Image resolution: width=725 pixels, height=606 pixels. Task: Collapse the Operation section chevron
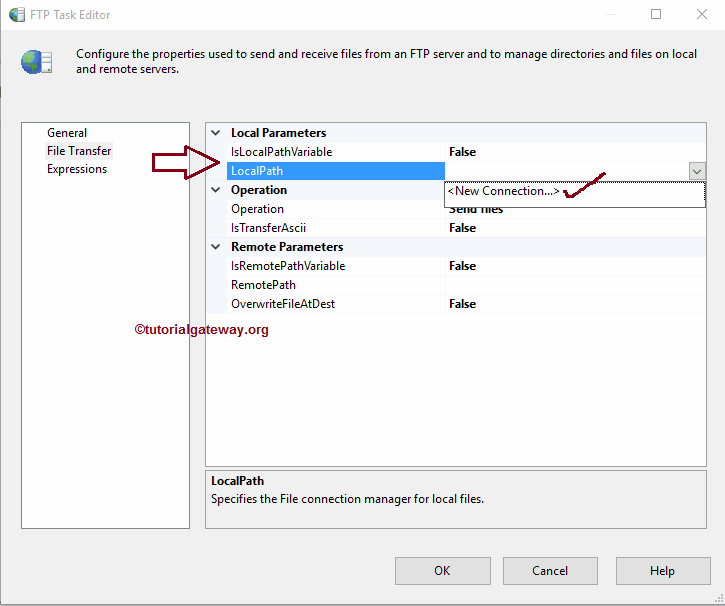click(215, 190)
